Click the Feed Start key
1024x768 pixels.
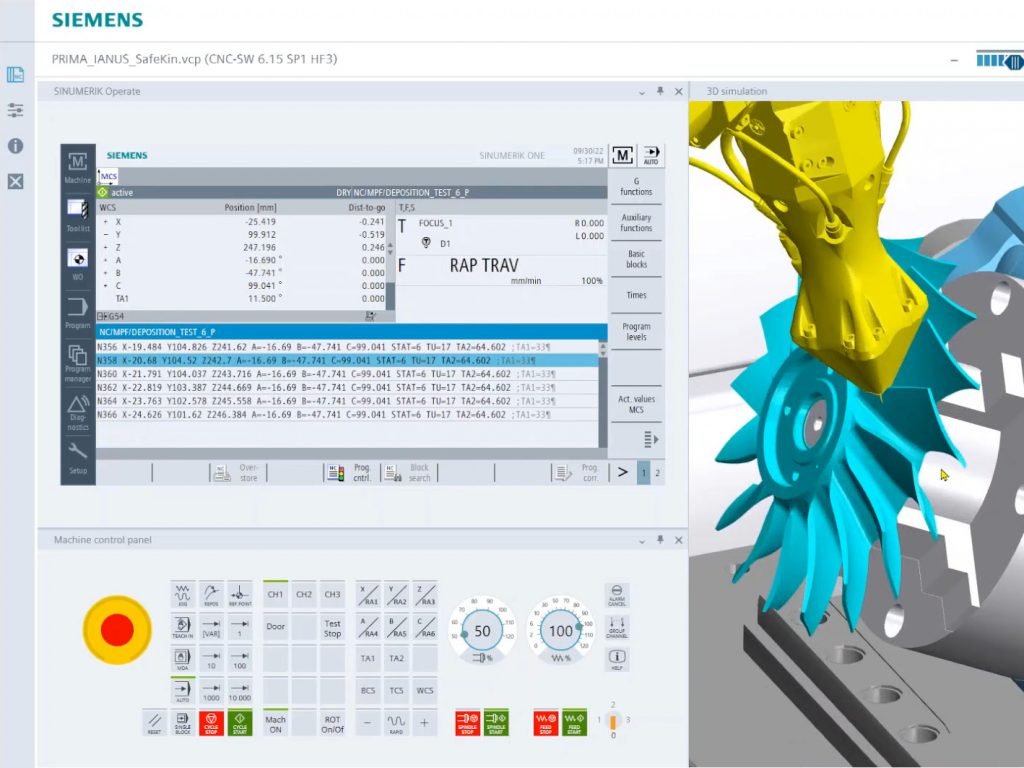[573, 721]
